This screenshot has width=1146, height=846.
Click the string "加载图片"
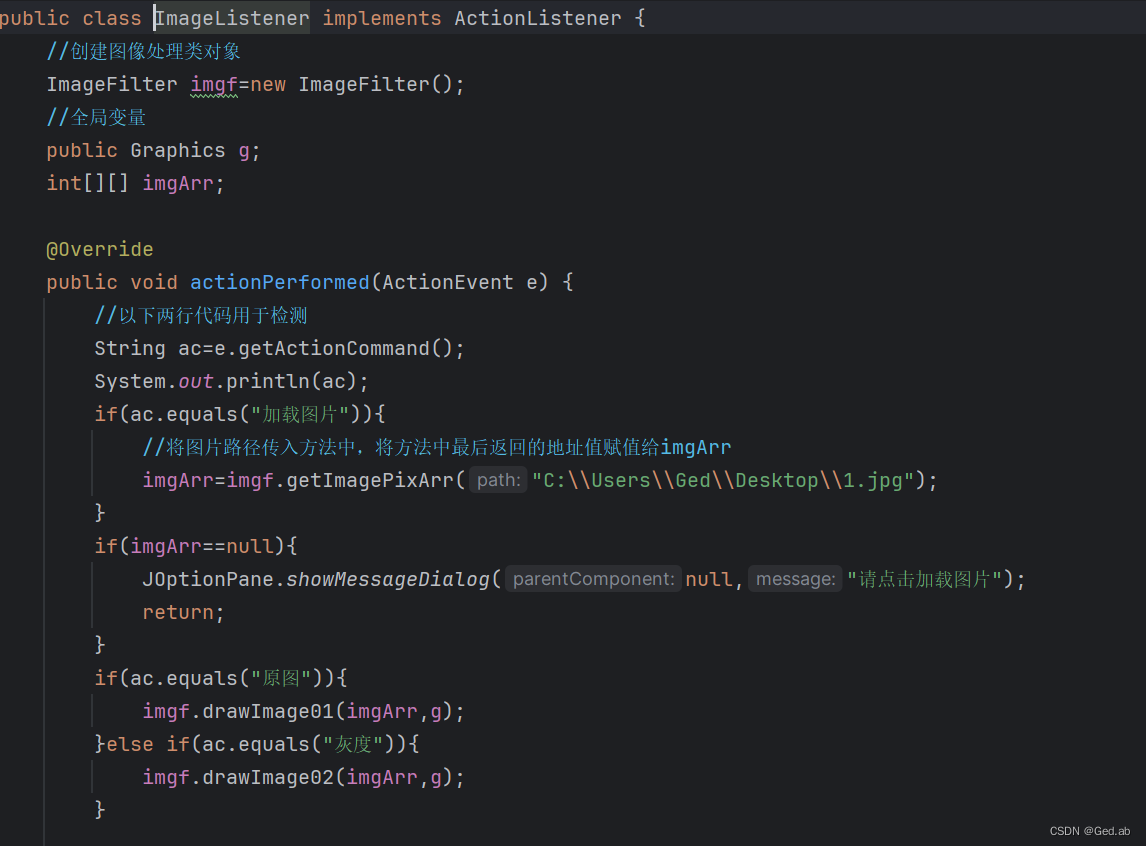pos(300,414)
